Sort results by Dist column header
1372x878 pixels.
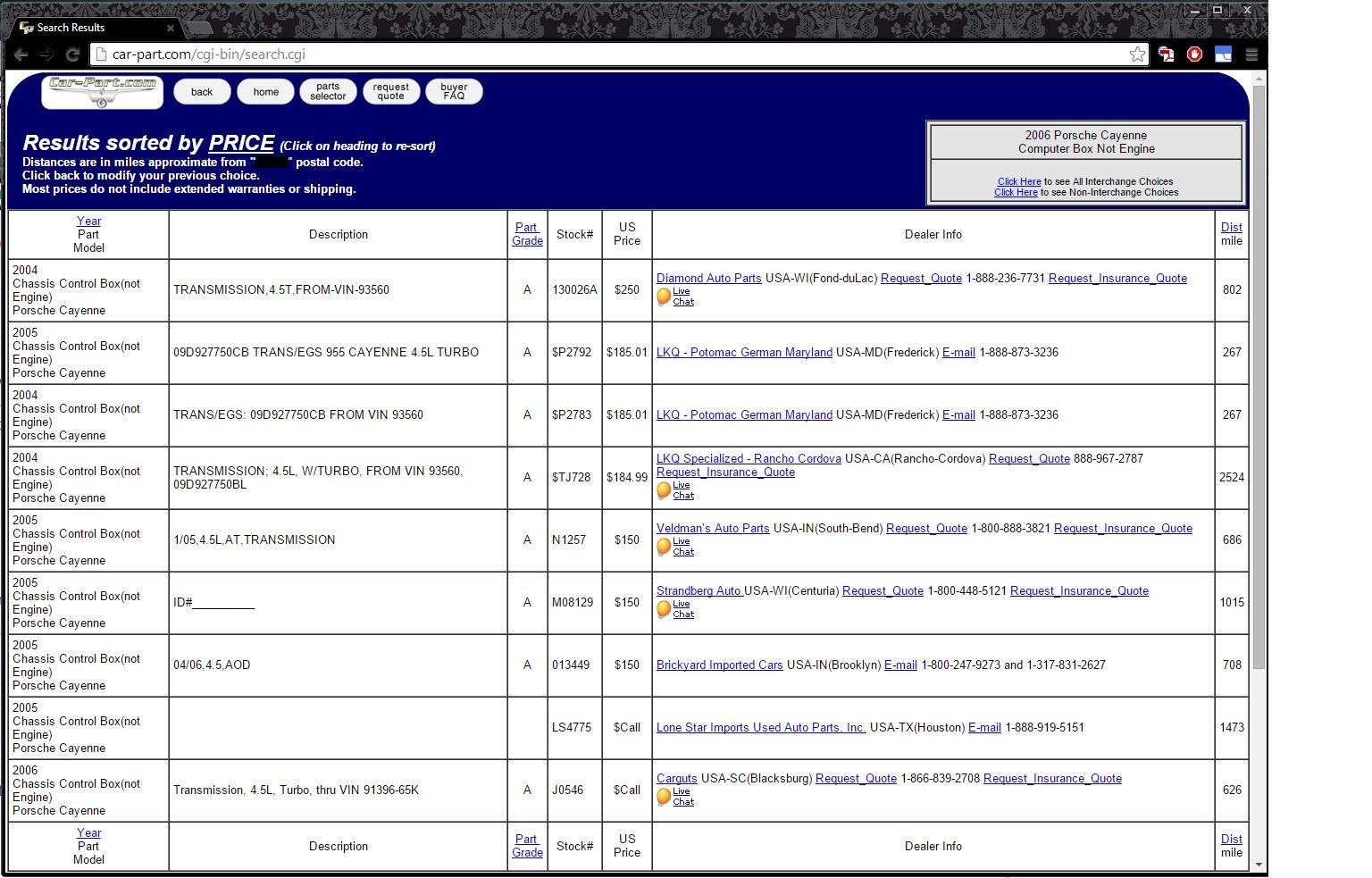(1231, 228)
